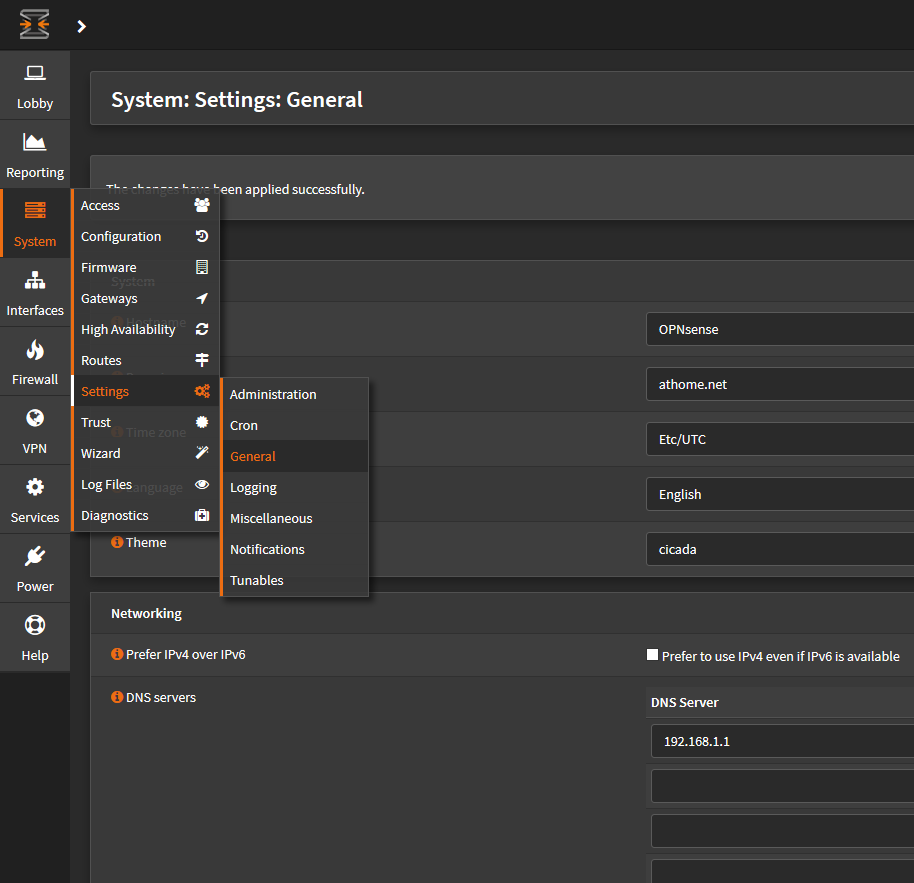This screenshot has height=883, width=914.
Task: Open the Firewall section
Action: click(35, 362)
